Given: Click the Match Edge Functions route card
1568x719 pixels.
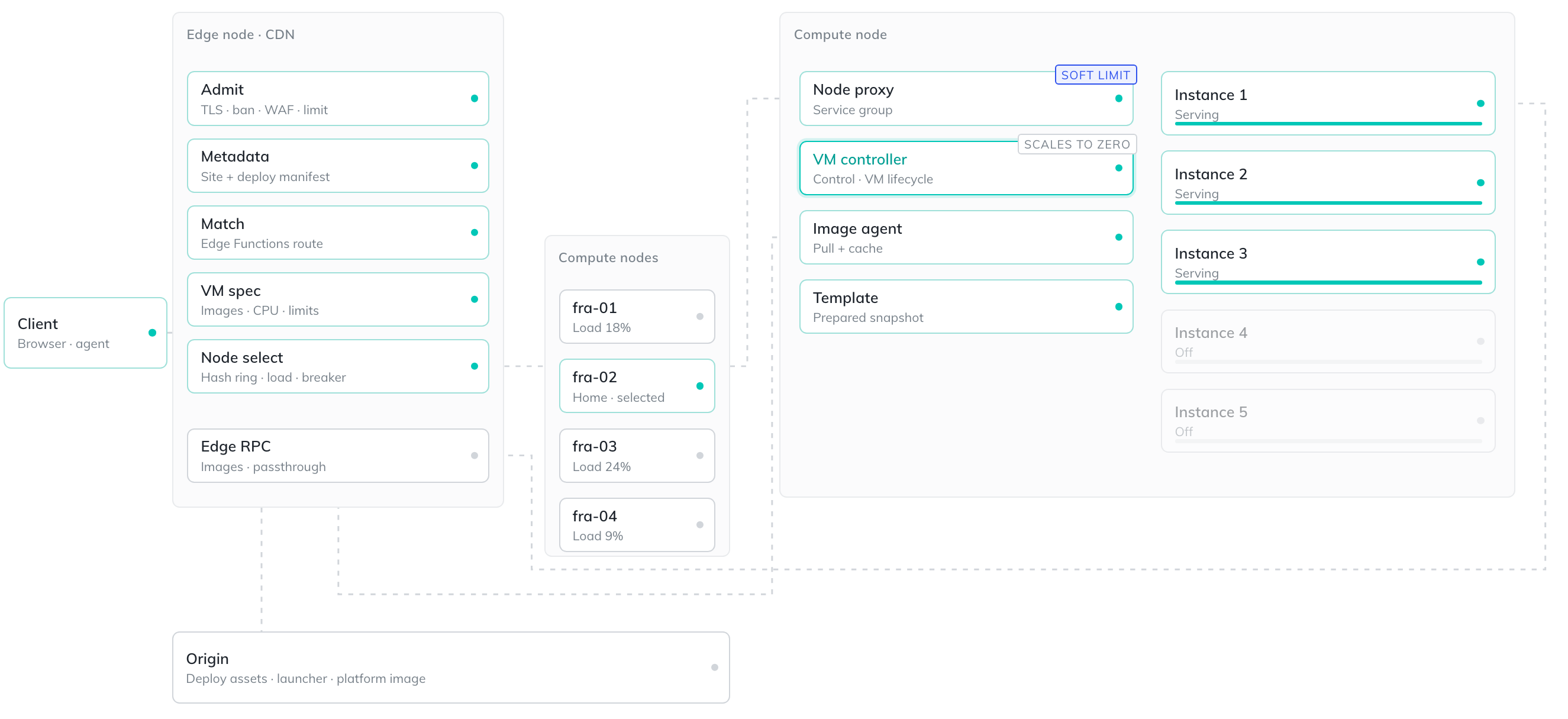Looking at the screenshot, I should point(338,233).
